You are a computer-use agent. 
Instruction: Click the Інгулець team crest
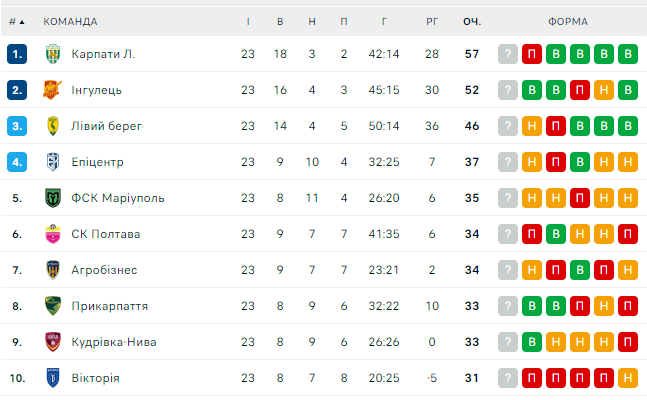[x=53, y=90]
